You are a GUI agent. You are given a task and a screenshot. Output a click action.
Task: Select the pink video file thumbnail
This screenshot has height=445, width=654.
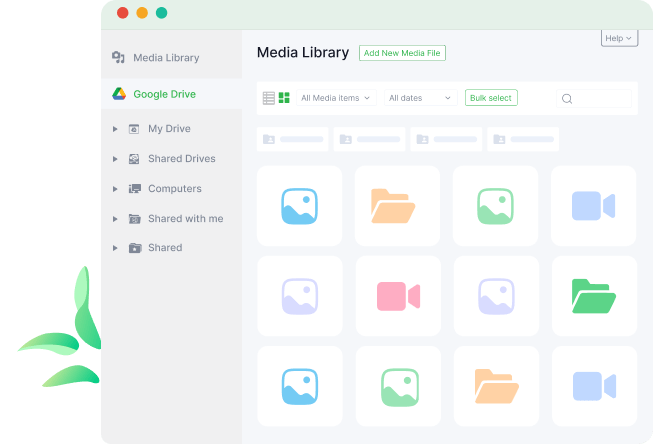click(398, 296)
